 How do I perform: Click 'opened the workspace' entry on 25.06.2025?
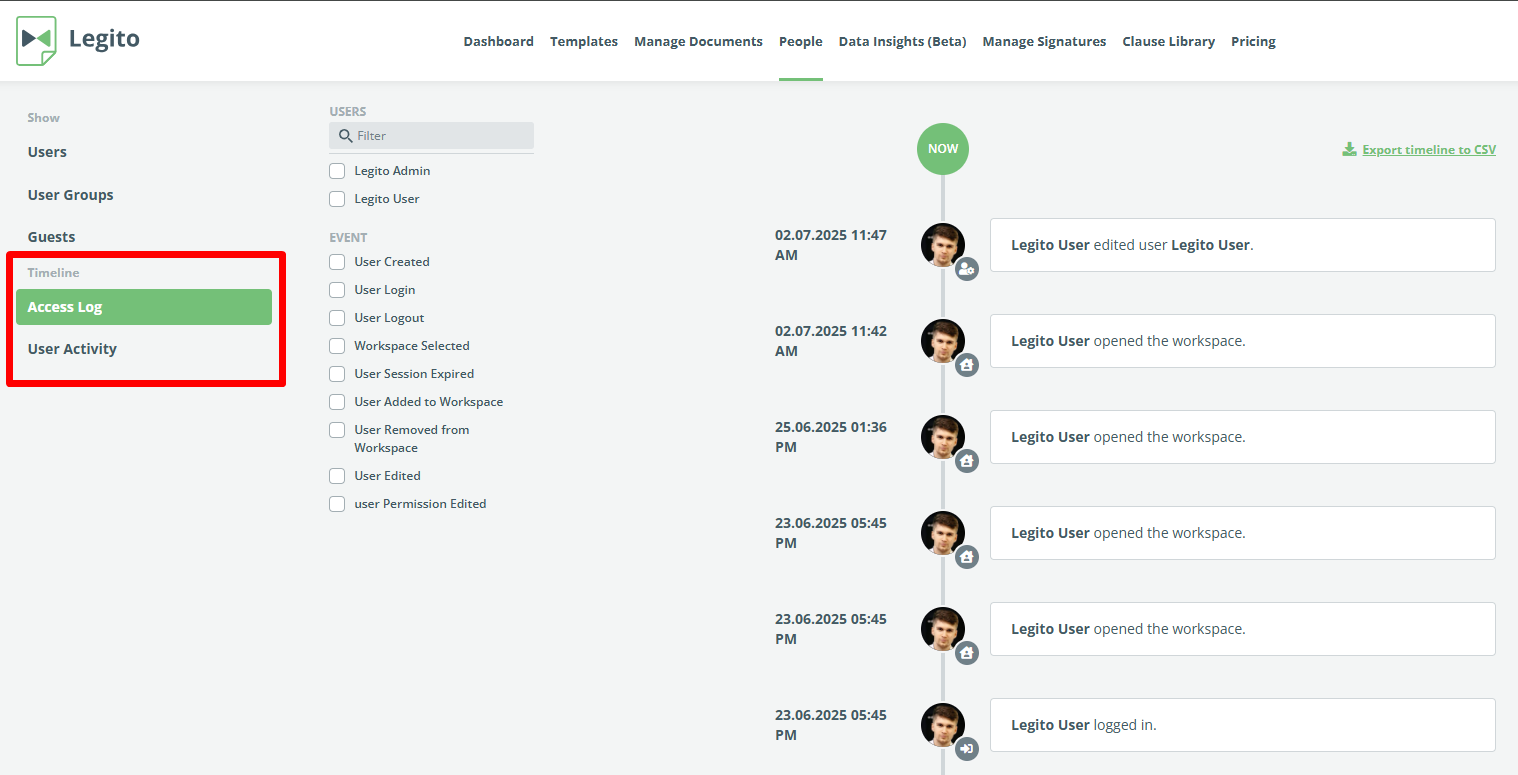(1243, 437)
